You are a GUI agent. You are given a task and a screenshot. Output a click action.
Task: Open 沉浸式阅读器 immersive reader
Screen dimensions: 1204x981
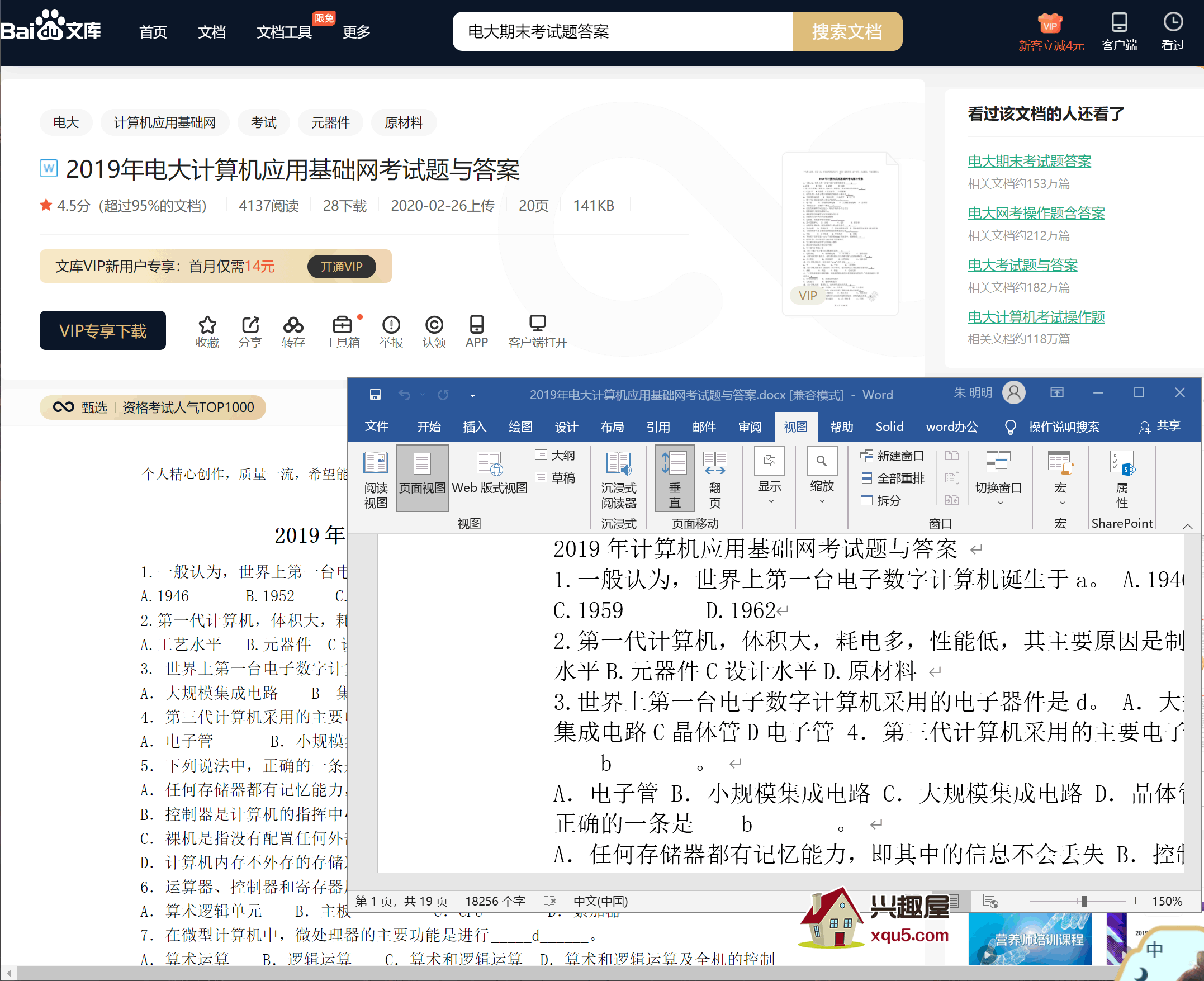pyautogui.click(x=619, y=480)
